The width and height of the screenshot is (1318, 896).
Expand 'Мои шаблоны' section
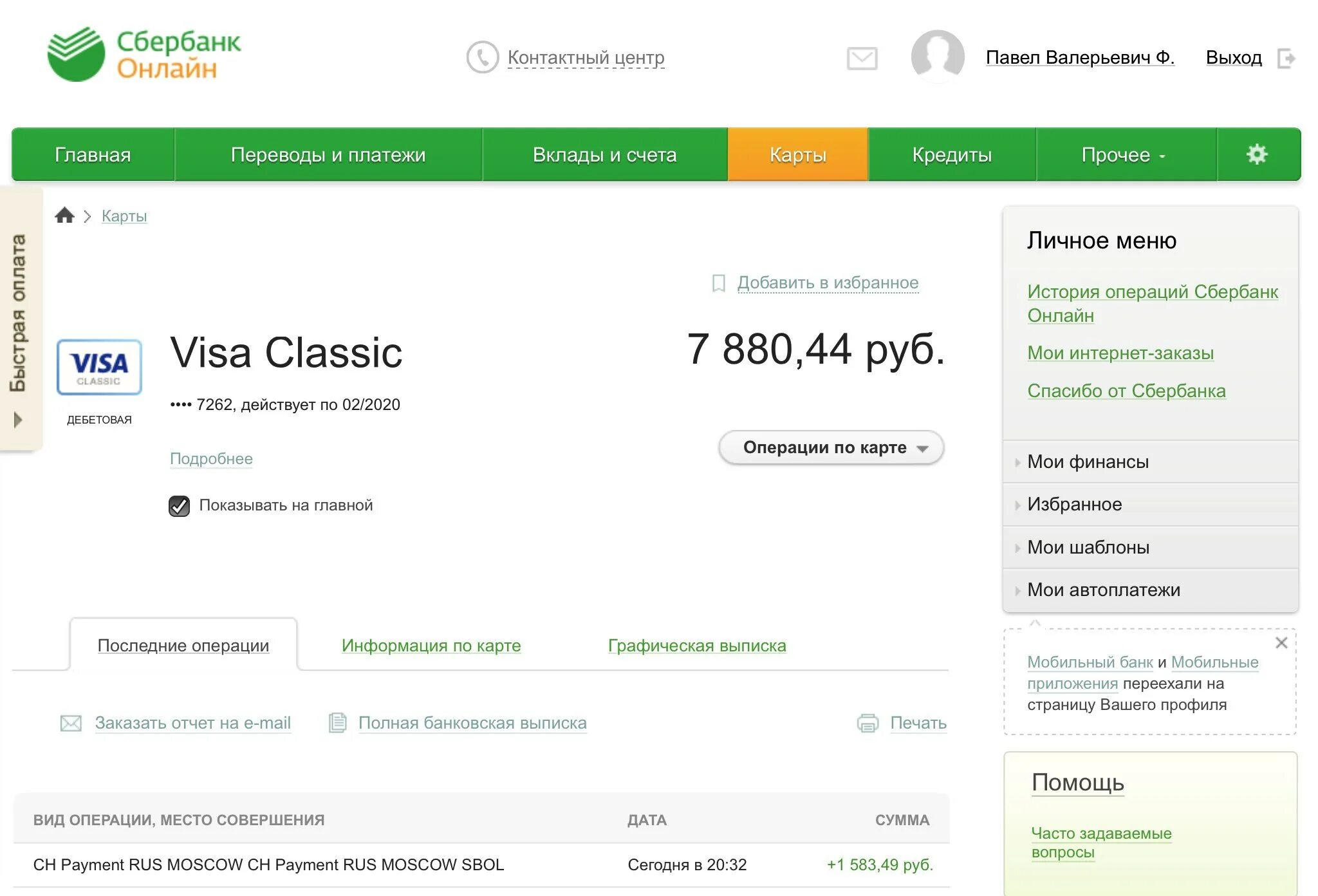pyautogui.click(x=1088, y=547)
